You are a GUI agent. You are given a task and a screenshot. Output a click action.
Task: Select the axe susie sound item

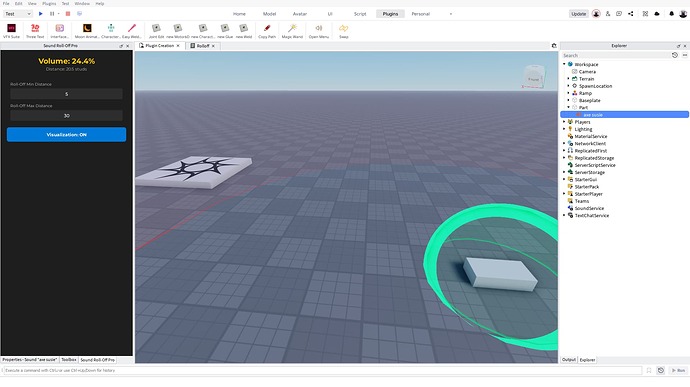coord(624,114)
